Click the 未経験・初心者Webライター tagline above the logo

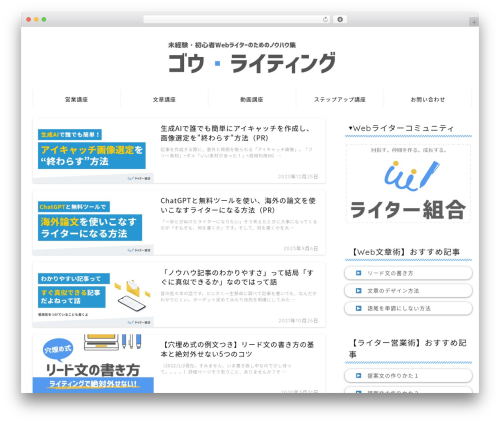[x=232, y=45]
